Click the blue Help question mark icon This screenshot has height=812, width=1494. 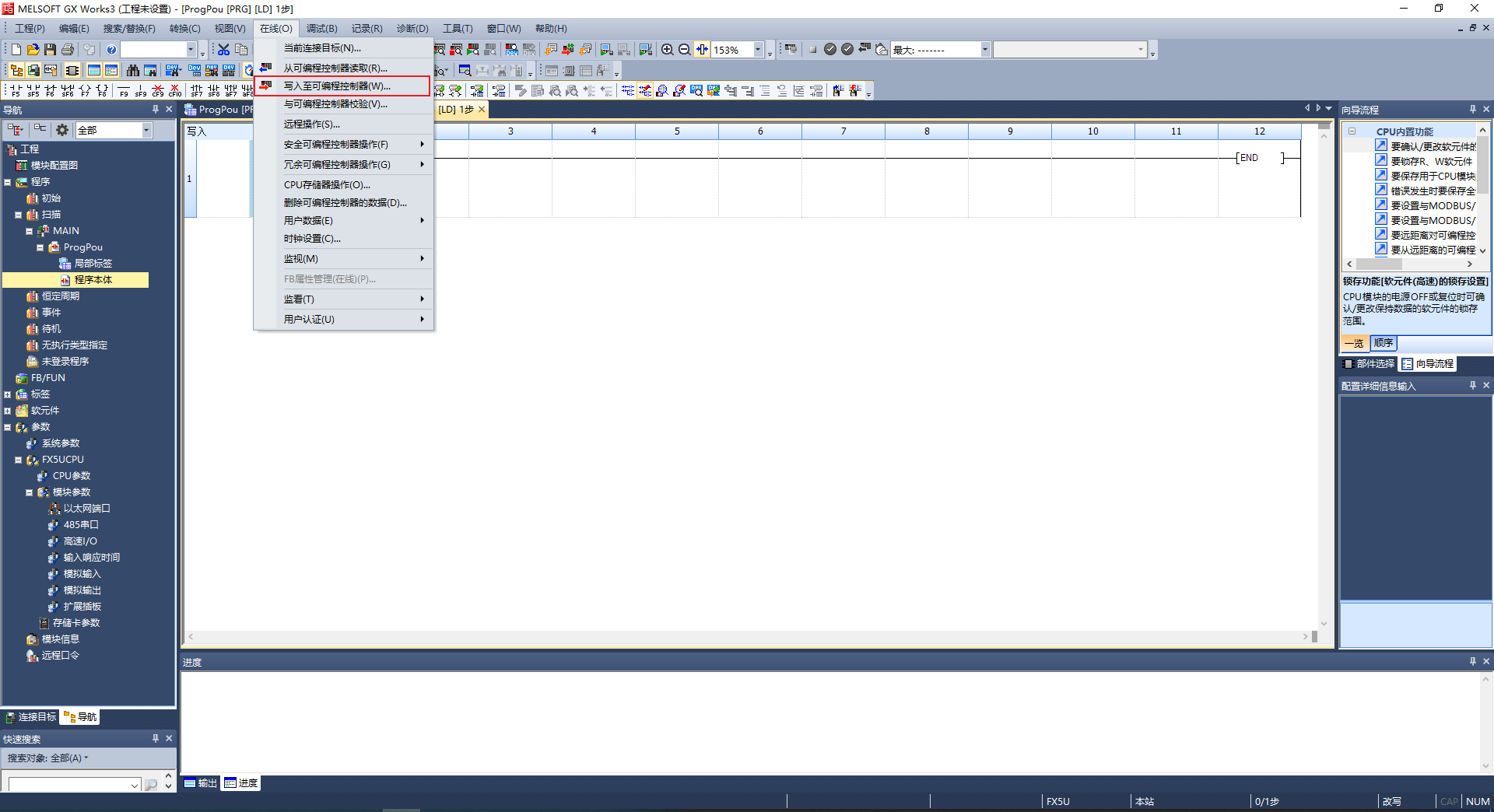pos(111,50)
